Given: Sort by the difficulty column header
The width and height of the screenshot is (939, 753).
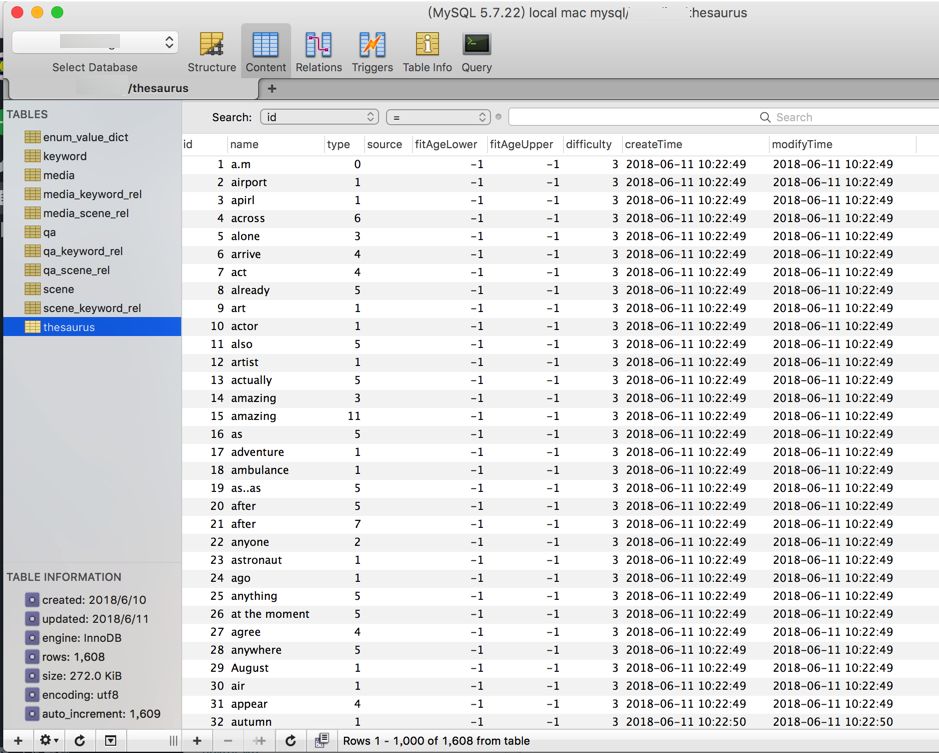Looking at the screenshot, I should [592, 144].
